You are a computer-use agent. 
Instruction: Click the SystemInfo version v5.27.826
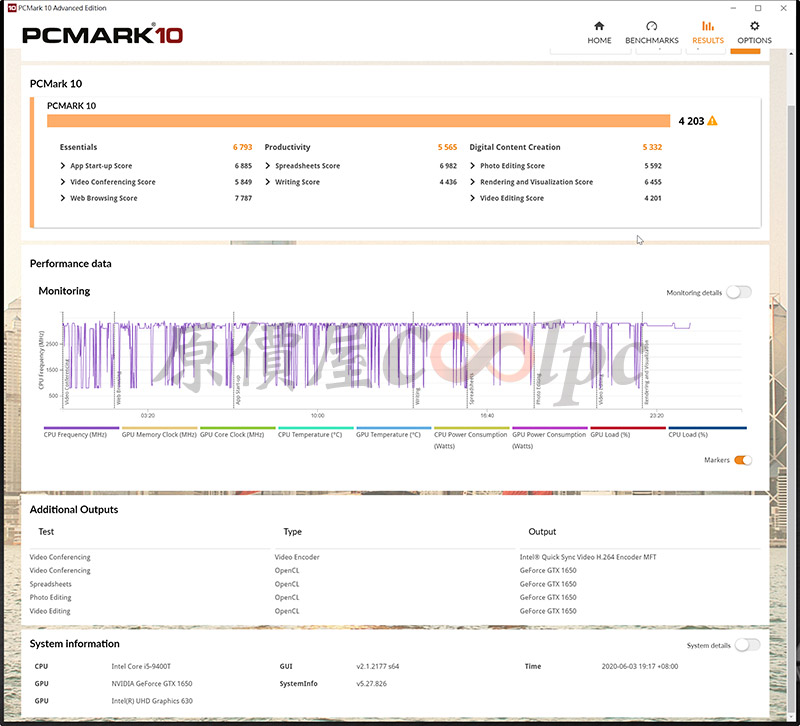click(x=371, y=684)
